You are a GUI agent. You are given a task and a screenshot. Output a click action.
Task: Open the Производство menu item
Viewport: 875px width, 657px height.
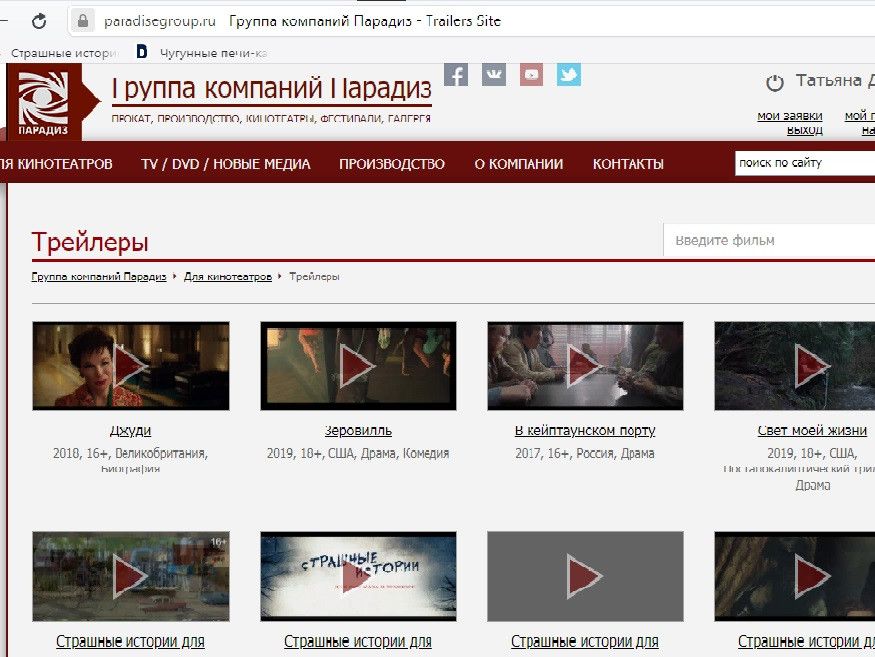click(392, 164)
